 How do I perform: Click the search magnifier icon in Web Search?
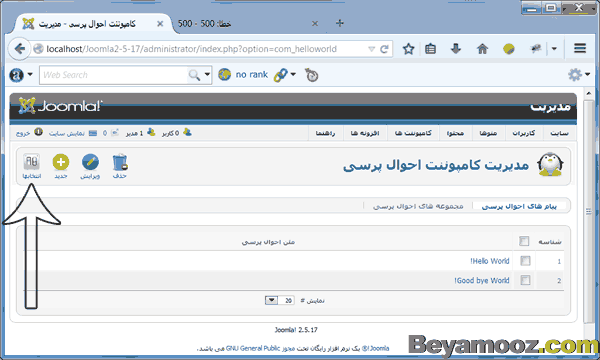click(x=194, y=75)
